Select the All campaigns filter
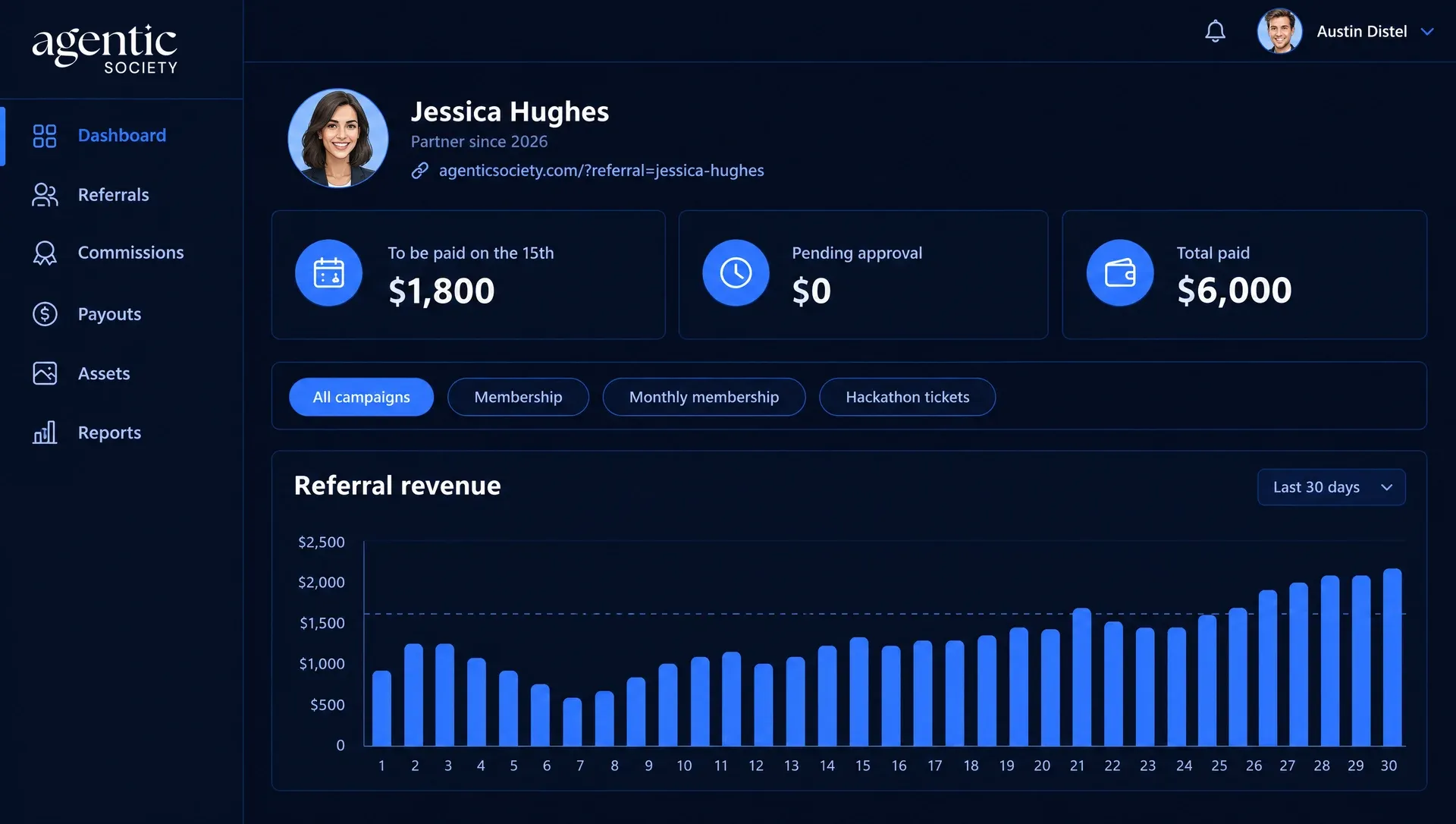1456x824 pixels. [361, 397]
